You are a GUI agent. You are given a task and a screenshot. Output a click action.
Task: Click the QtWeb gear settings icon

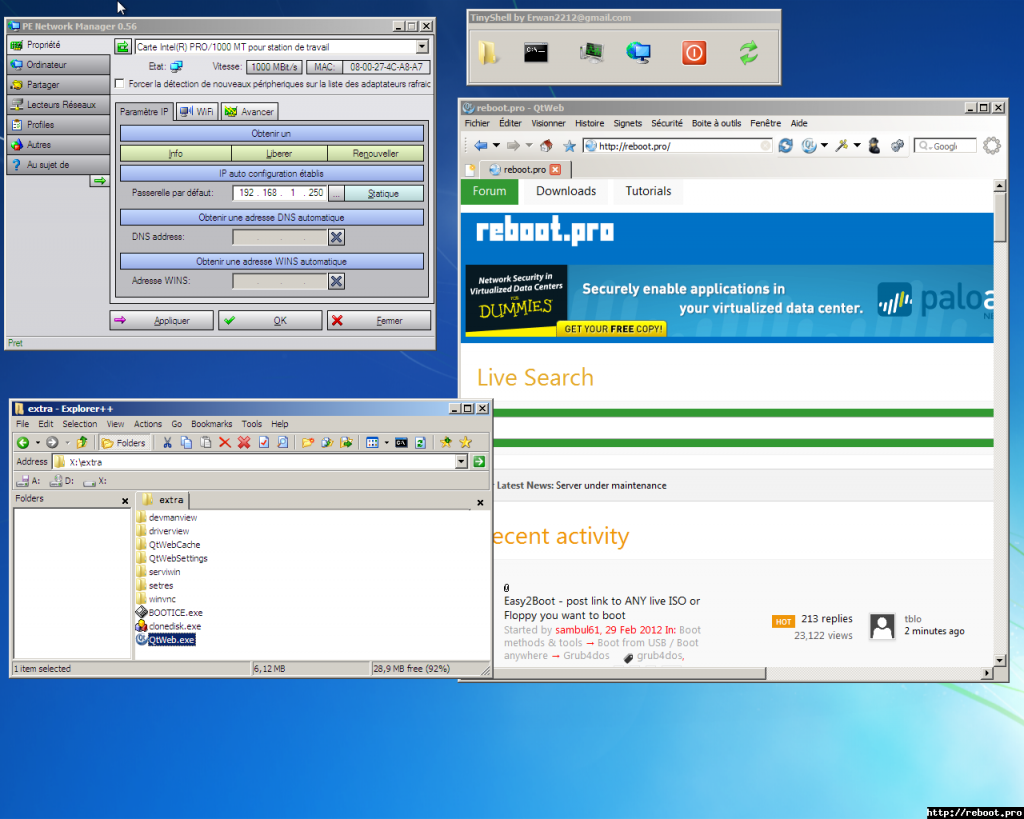[991, 146]
